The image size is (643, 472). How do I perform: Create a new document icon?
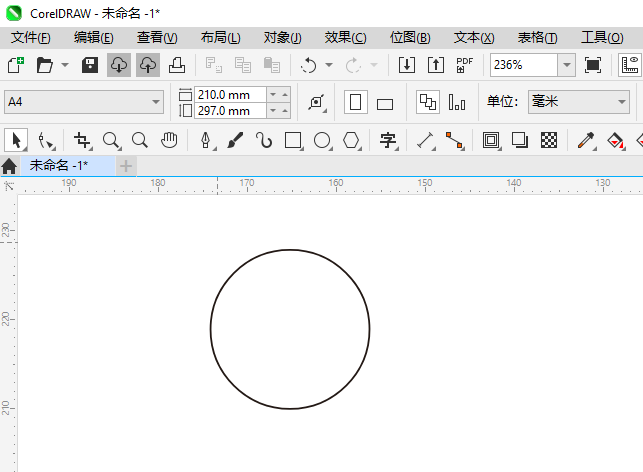(16, 65)
